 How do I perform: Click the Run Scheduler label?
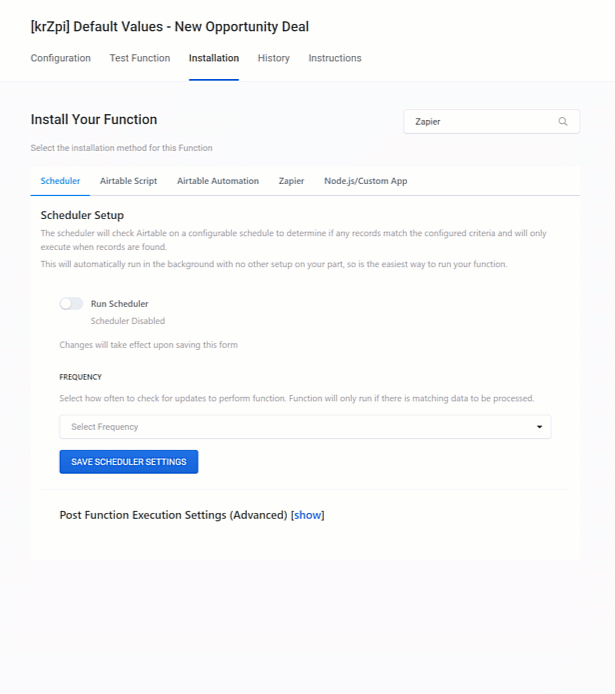click(119, 304)
